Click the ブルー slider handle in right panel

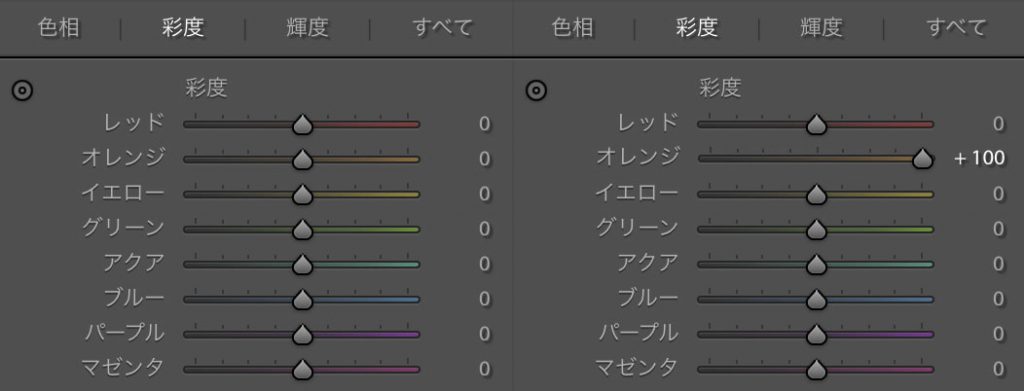[816, 299]
